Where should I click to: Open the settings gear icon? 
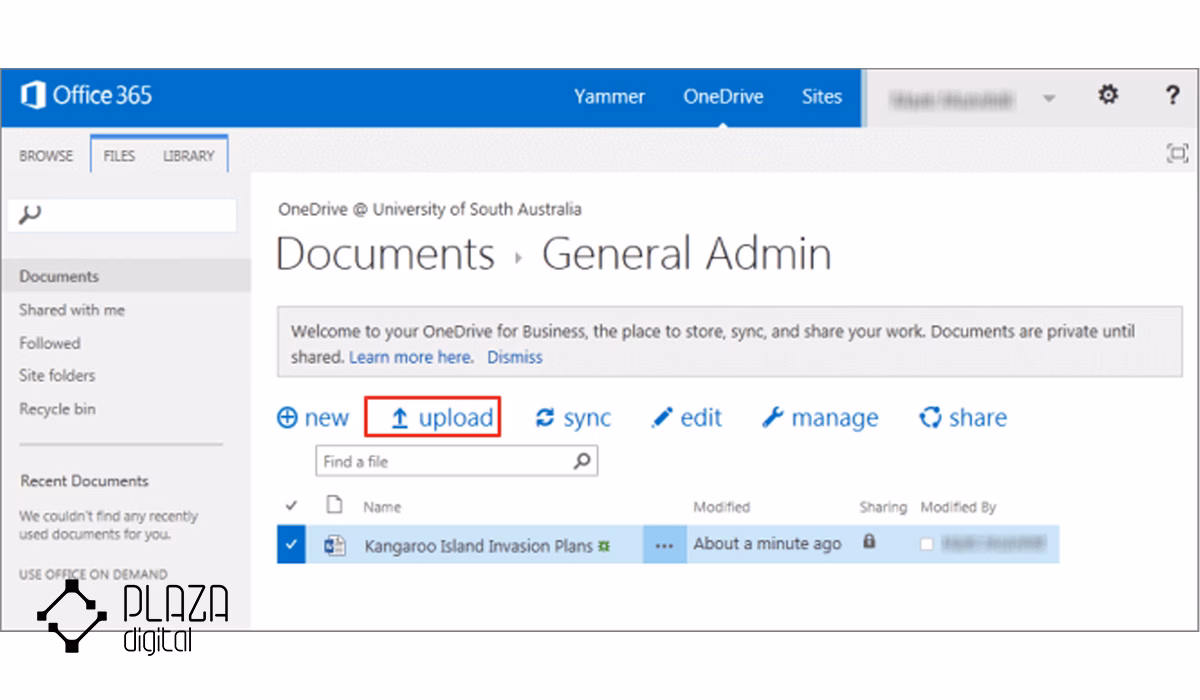[x=1108, y=96]
